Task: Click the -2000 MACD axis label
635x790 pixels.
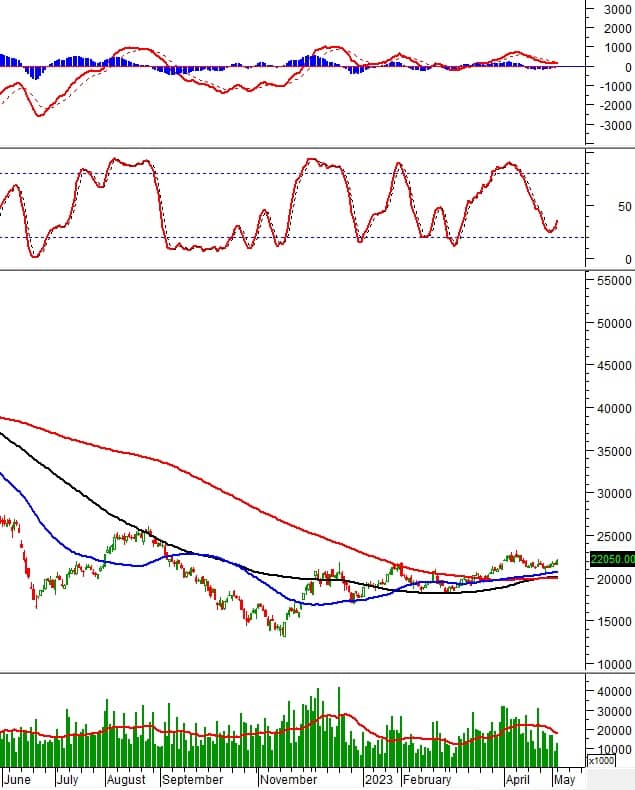Action: [616, 106]
